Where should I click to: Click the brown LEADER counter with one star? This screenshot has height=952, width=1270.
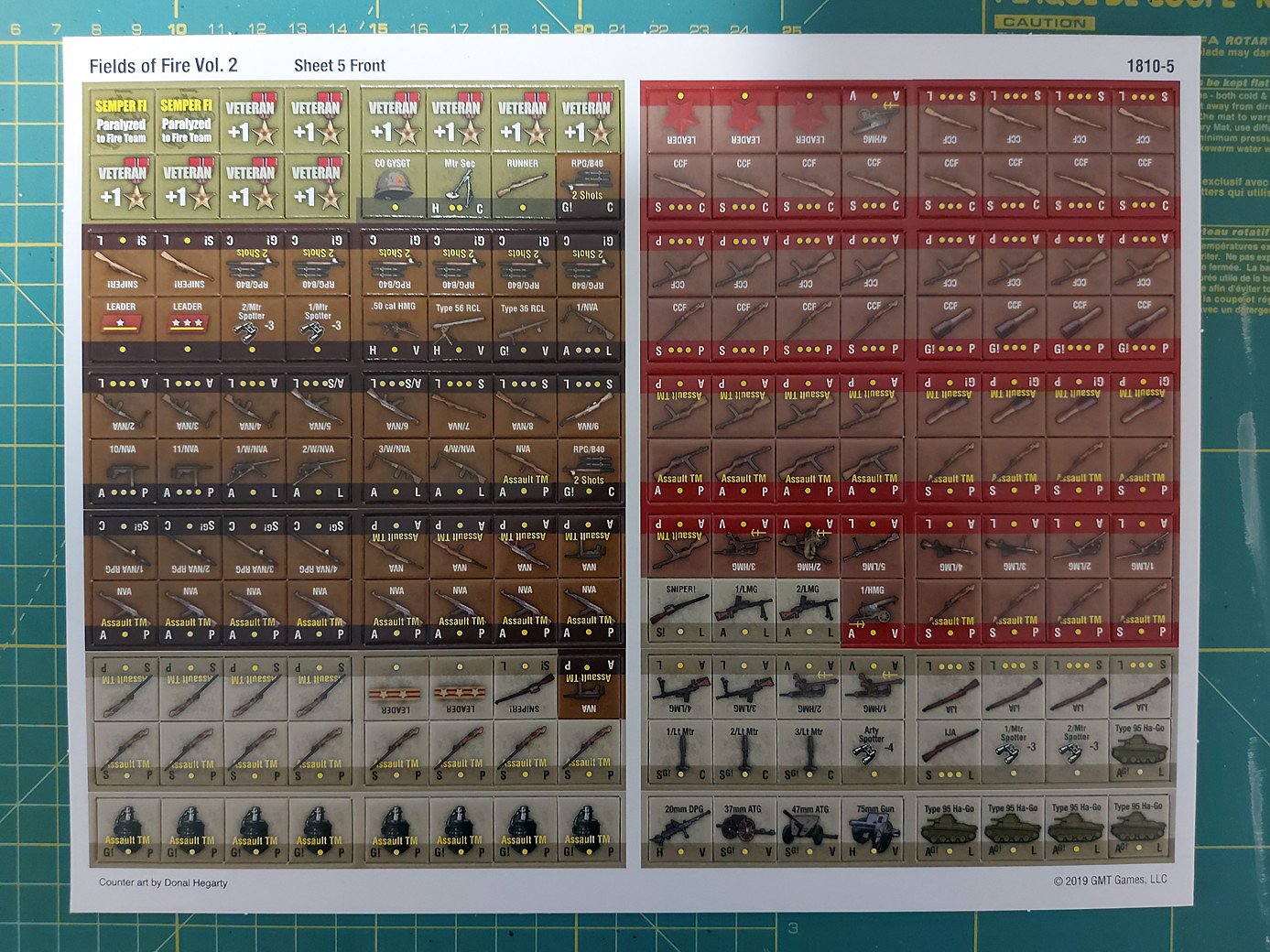coord(123,330)
